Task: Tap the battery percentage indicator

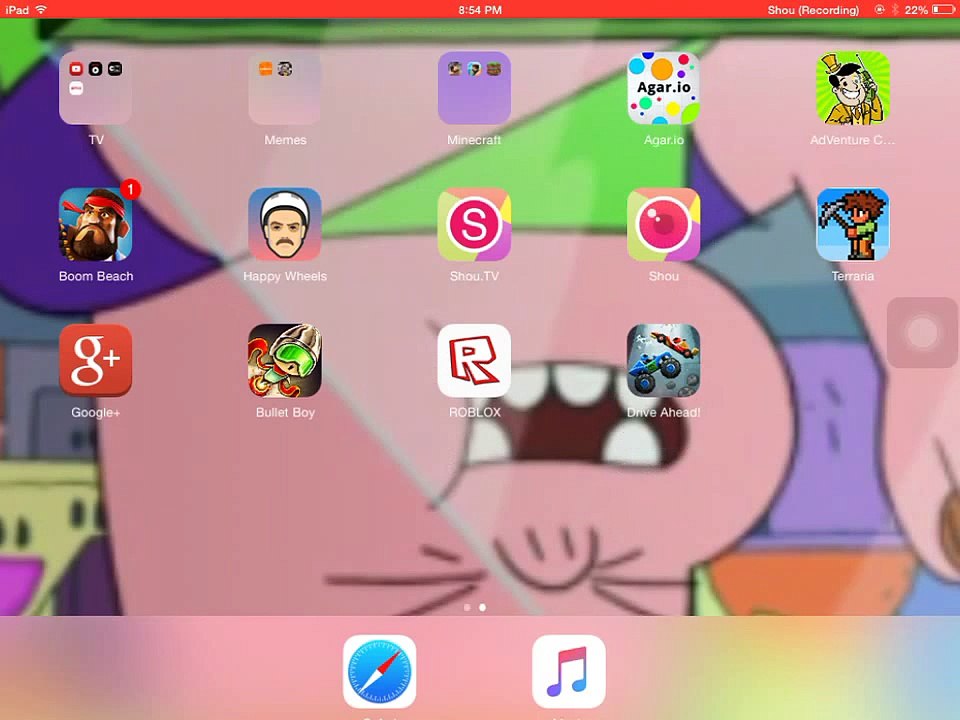Action: (916, 10)
